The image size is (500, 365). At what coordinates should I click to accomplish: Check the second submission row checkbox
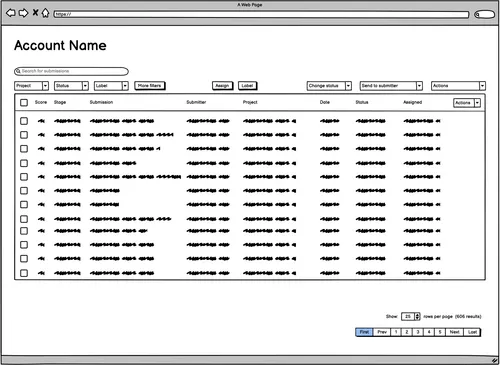tap(24, 135)
